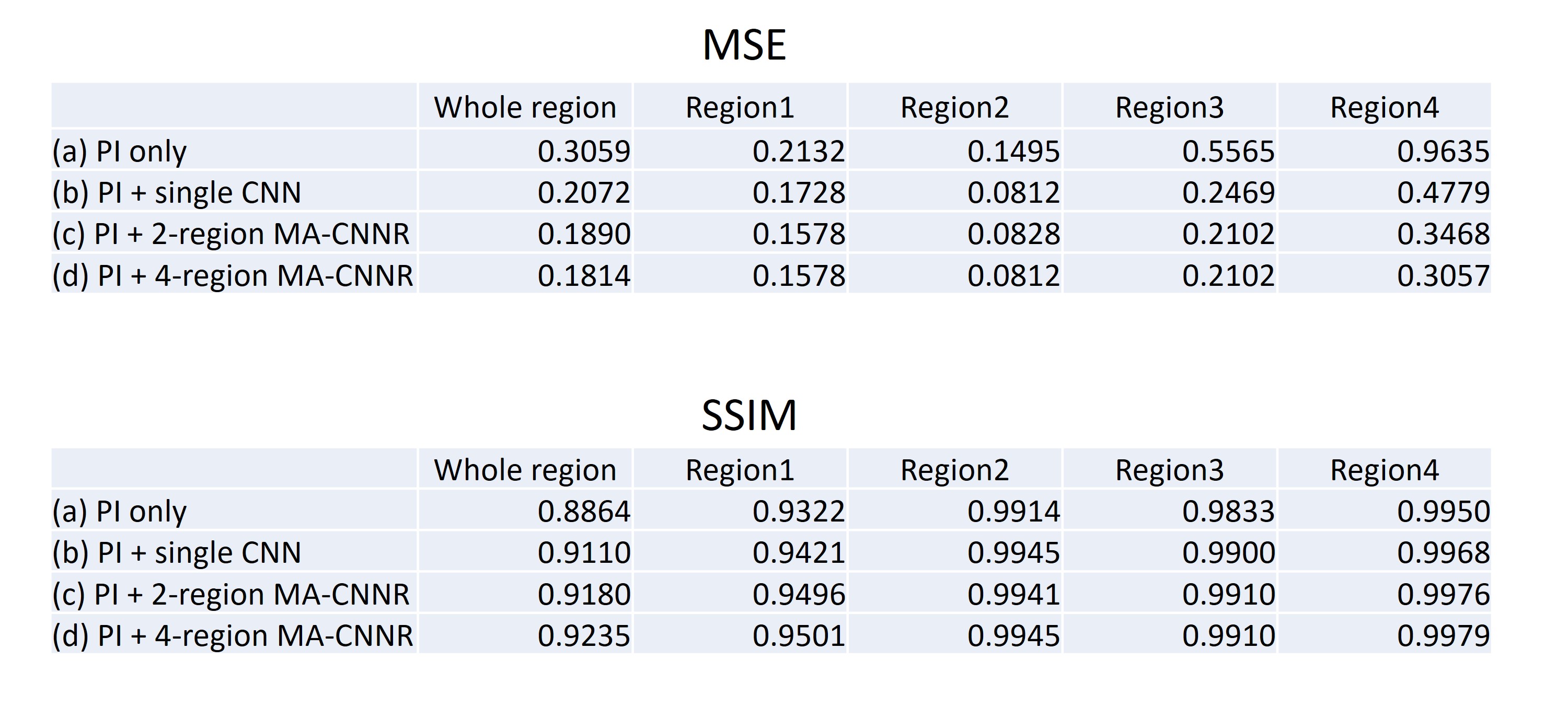Select the SSIM cell 0.9979
Viewport: 1568px width, 718px height.
tap(1443, 636)
